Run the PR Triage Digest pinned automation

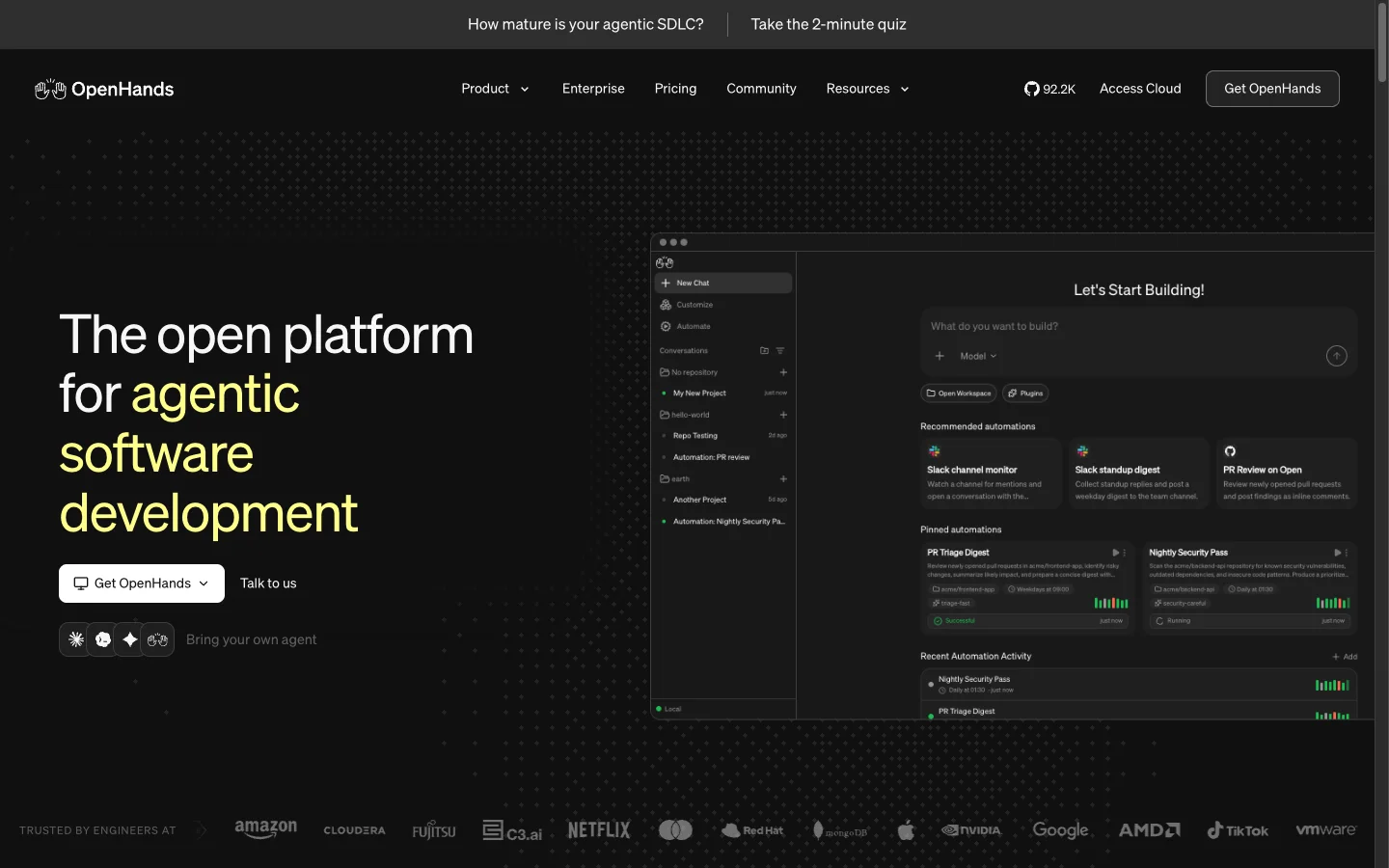tap(1115, 553)
